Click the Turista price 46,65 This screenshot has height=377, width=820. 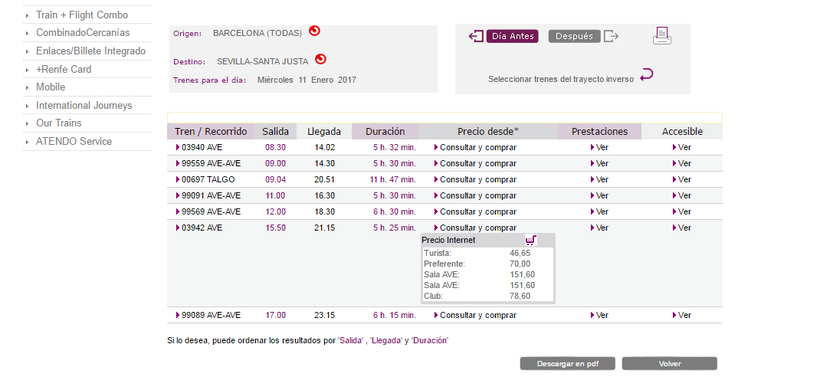pos(520,253)
